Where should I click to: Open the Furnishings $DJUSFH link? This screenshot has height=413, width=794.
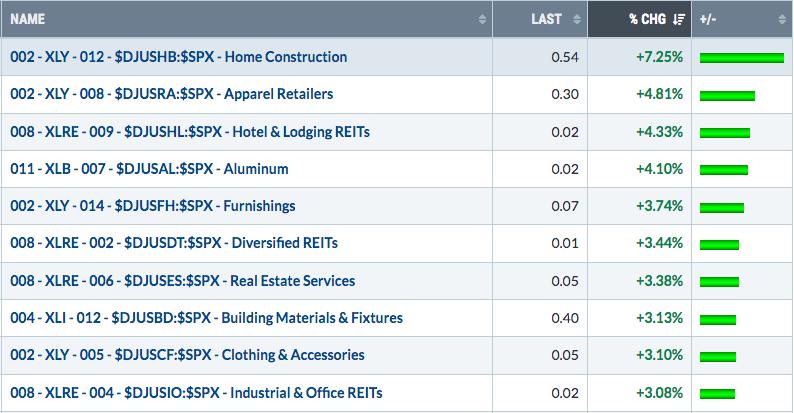pos(153,206)
